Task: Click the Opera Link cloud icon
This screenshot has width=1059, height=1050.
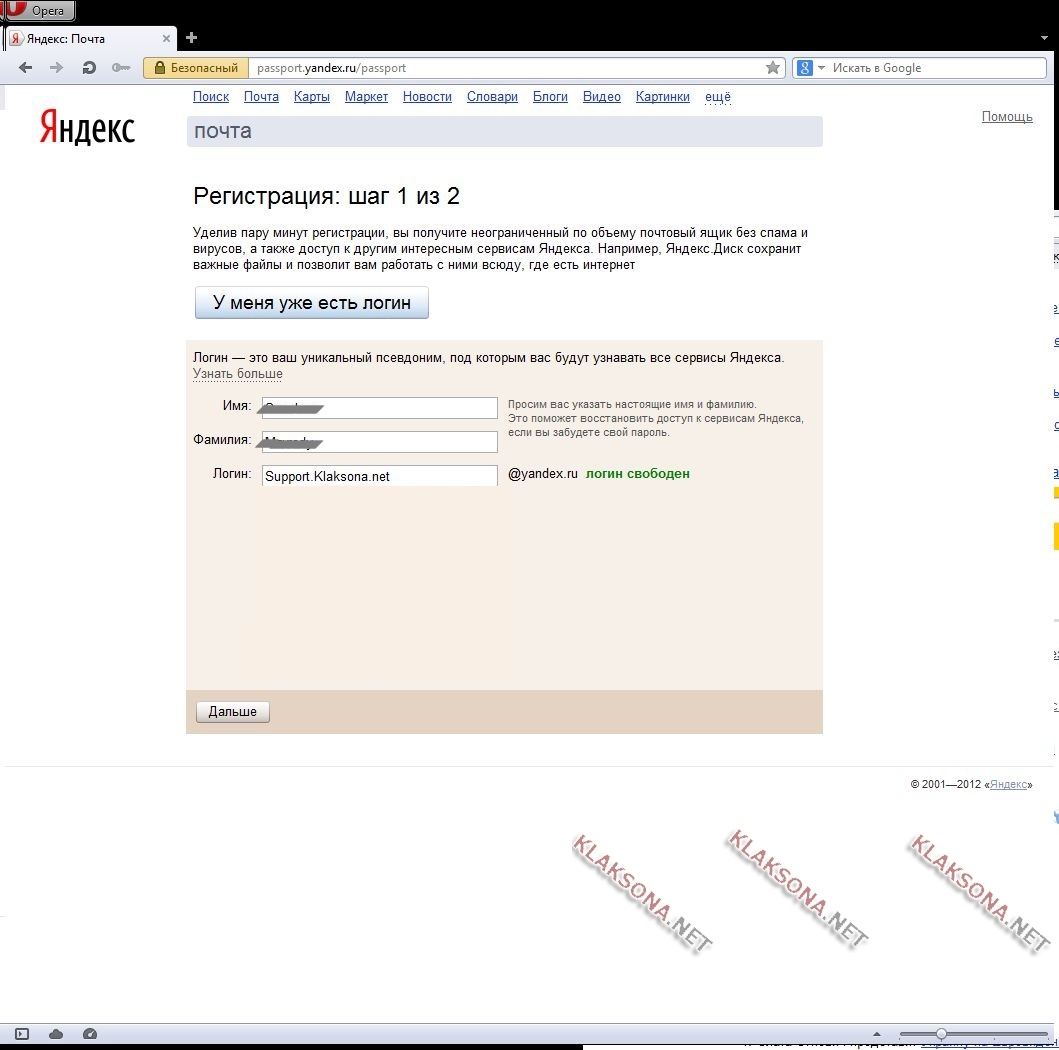Action: (56, 1034)
